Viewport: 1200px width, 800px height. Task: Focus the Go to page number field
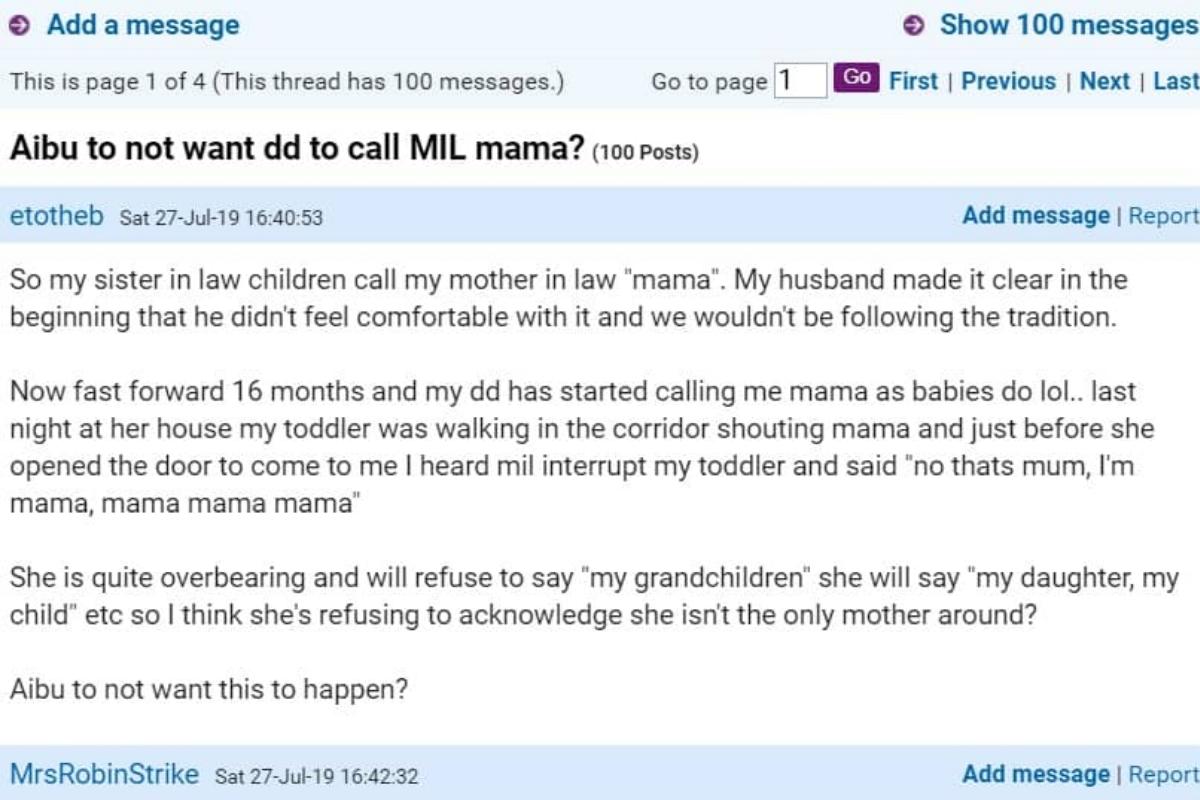pyautogui.click(x=801, y=81)
